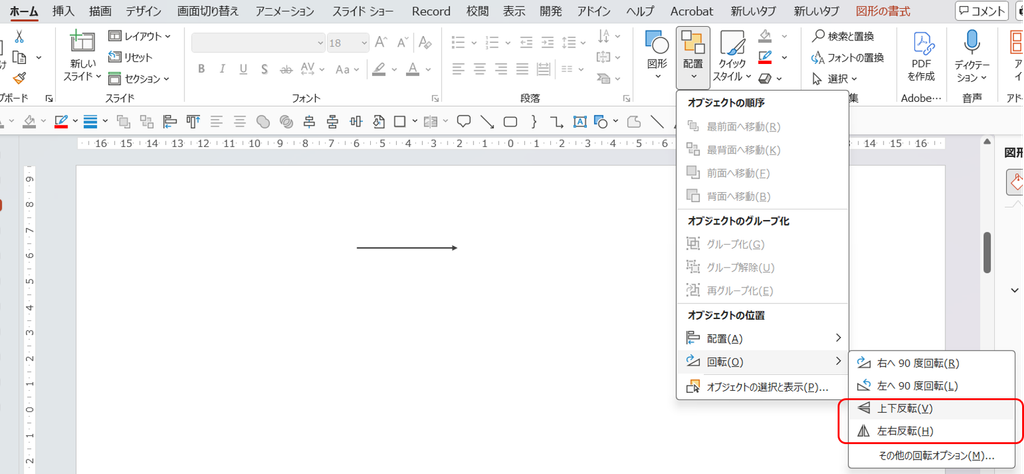Click PDFを作成 create PDF button
Viewport: 1024px width, 474px height.
[x=921, y=56]
